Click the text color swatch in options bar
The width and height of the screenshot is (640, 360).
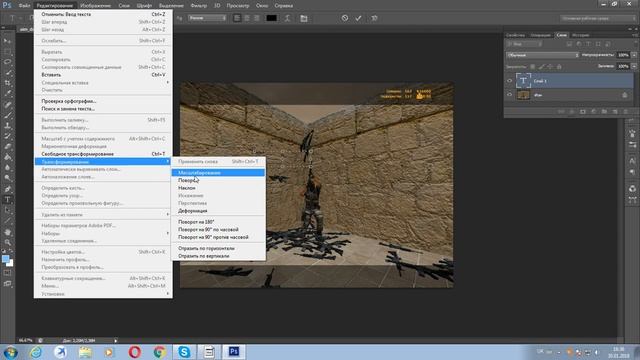point(271,18)
